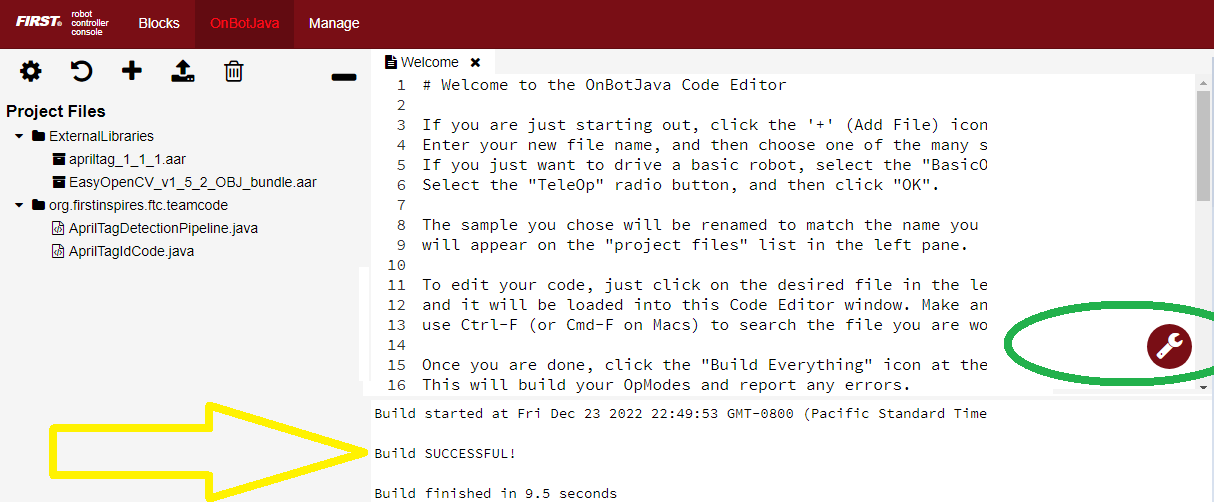Viewport: 1214px width, 502px height.
Task: Click the code editor vertical scrollbar
Action: [x=1204, y=145]
